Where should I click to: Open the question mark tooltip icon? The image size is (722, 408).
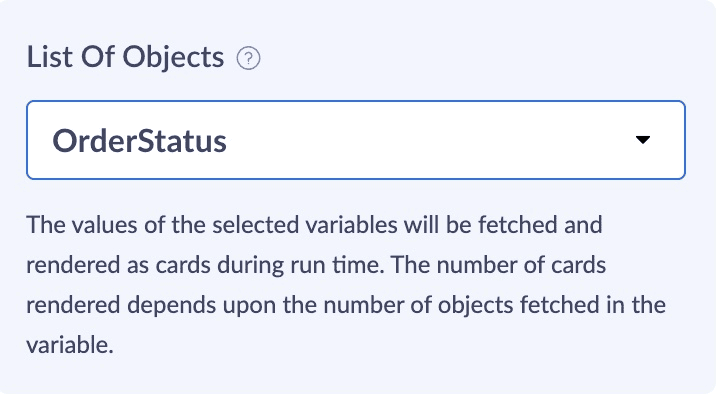click(248, 59)
